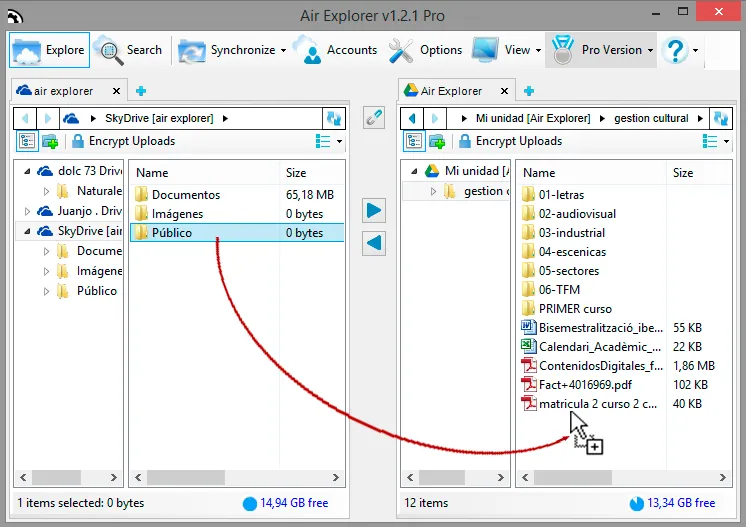This screenshot has width=746, height=527.
Task: Expand the 'Naturale' tree folder
Action: tap(46, 191)
